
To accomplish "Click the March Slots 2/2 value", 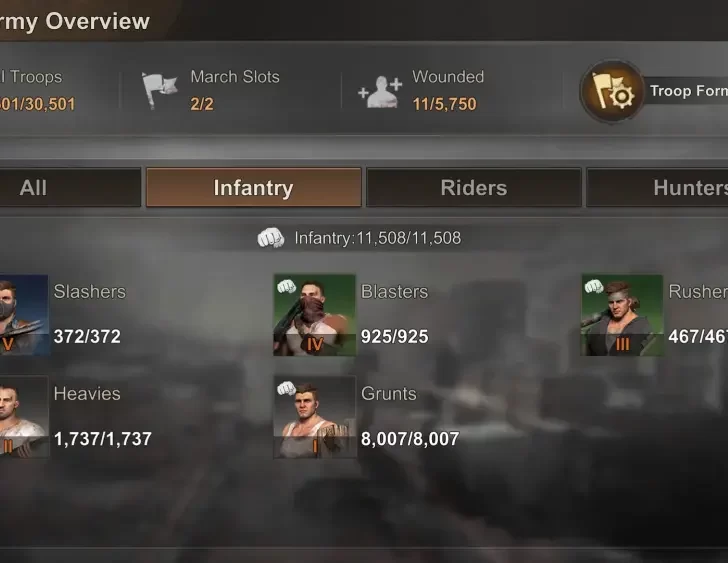I will point(202,104).
